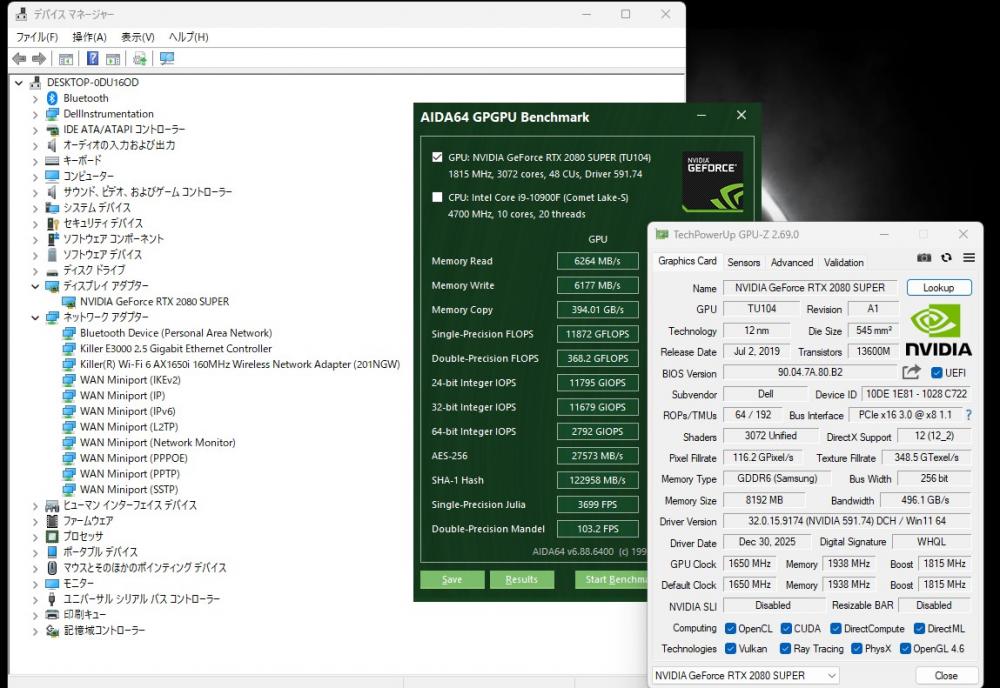This screenshot has width=1000, height=688.
Task: Switch to the Validation tab in GPU-Z
Action: point(844,262)
